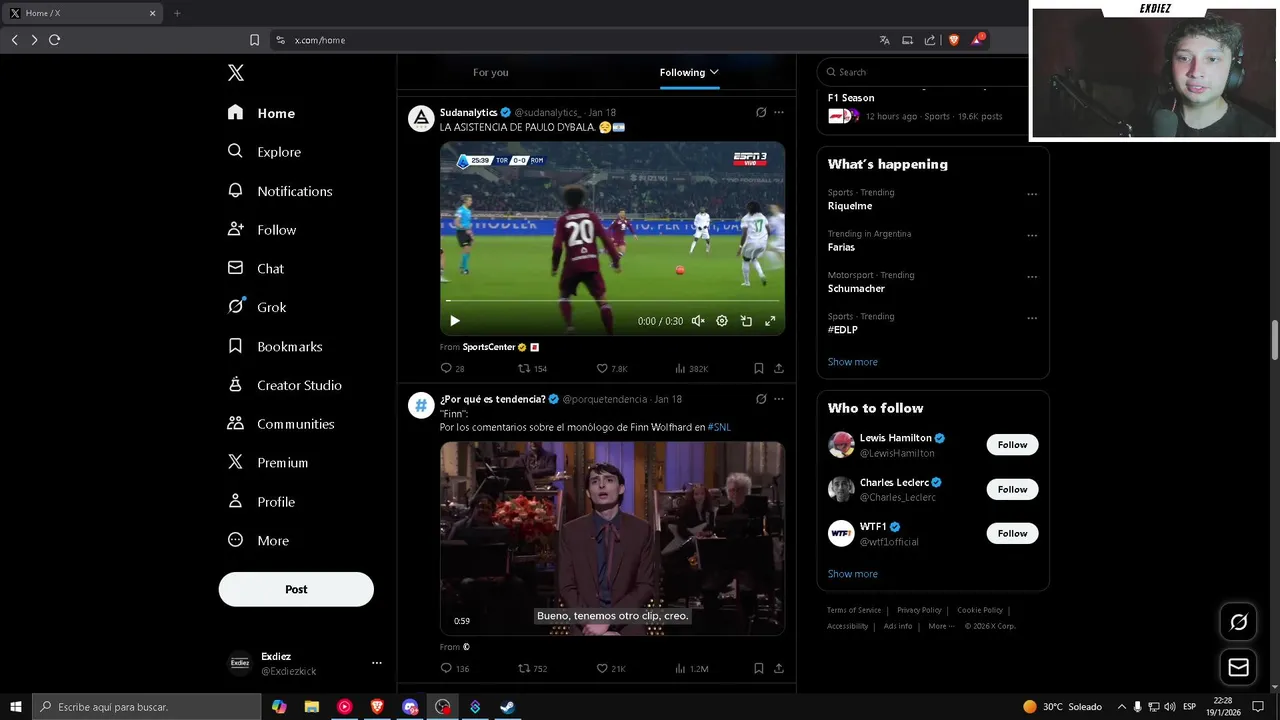Open more options on porquetendencia post
This screenshot has width=1280, height=720.
pyautogui.click(x=779, y=399)
